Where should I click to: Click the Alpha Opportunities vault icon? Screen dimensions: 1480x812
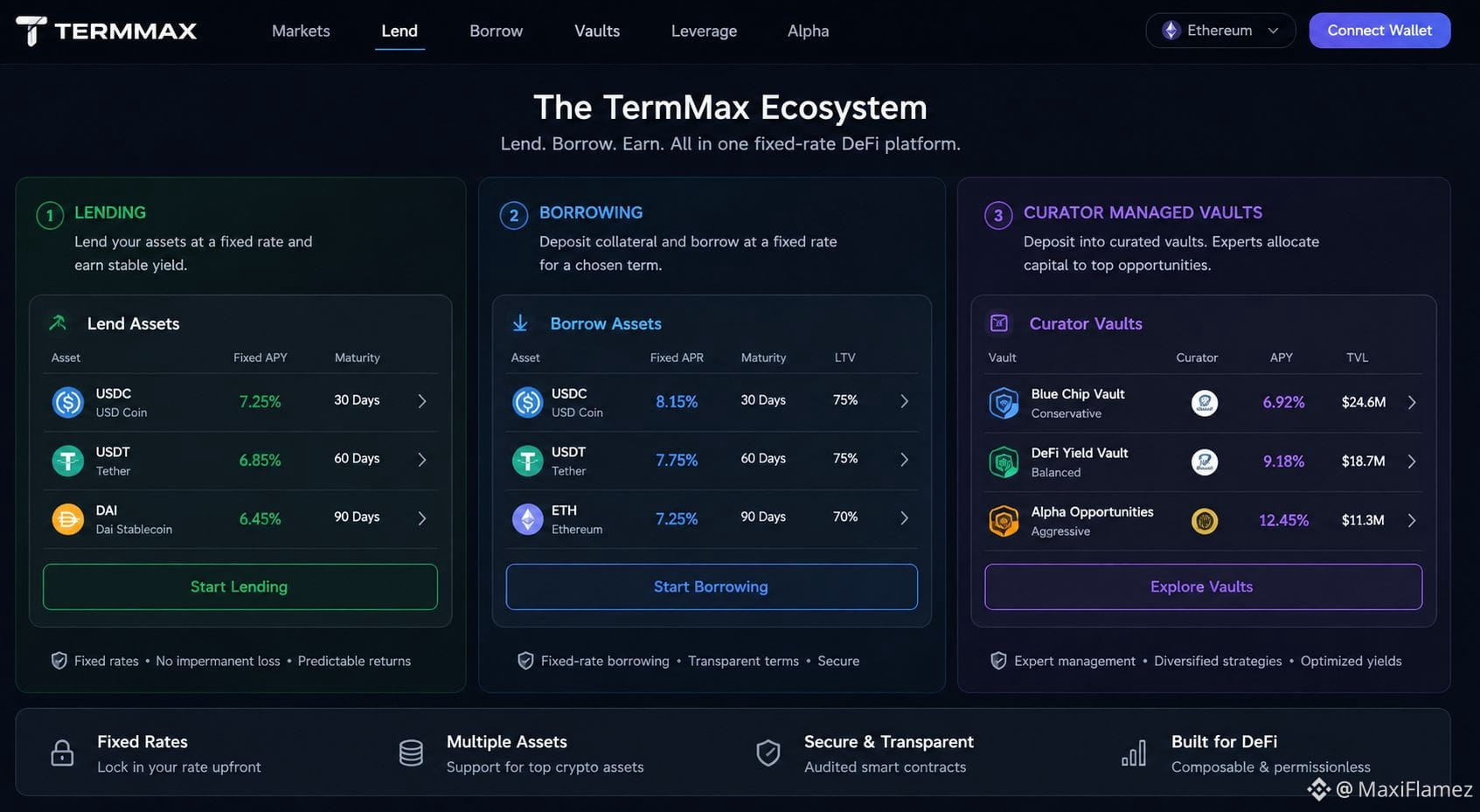(1004, 521)
